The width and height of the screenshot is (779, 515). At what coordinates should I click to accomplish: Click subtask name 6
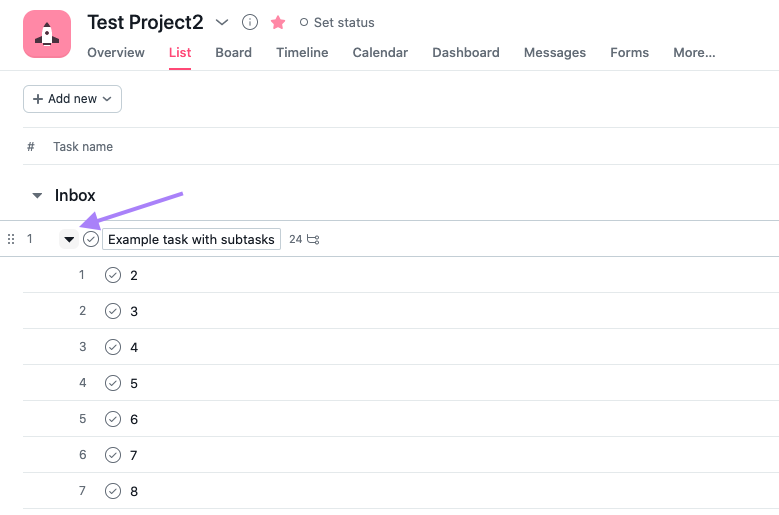pyautogui.click(x=134, y=420)
